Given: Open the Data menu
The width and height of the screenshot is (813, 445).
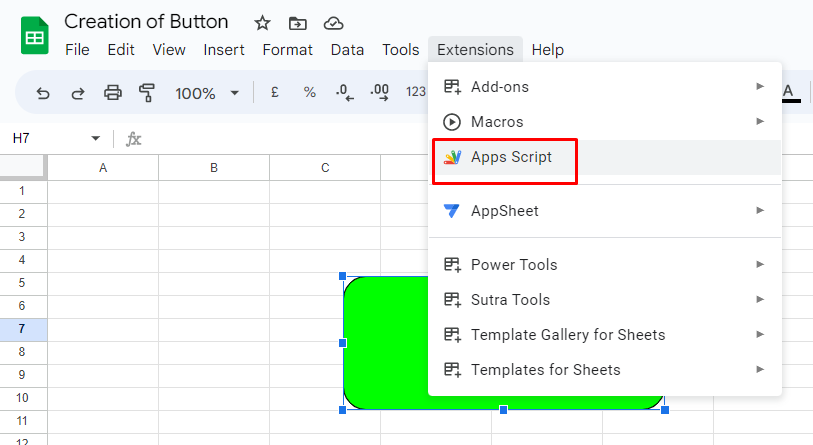Looking at the screenshot, I should [x=347, y=50].
